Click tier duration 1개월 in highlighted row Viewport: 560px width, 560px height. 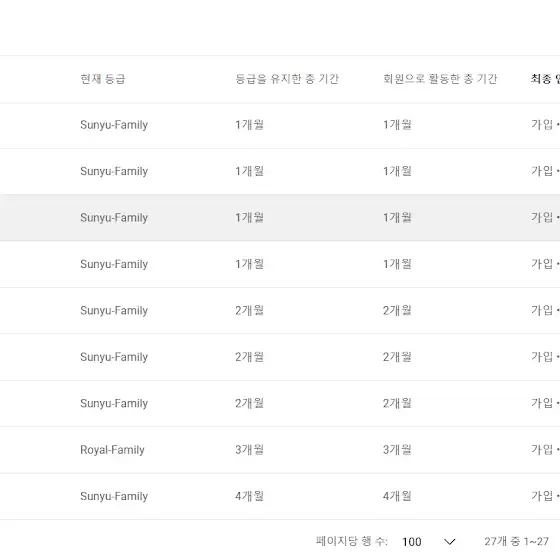click(249, 218)
